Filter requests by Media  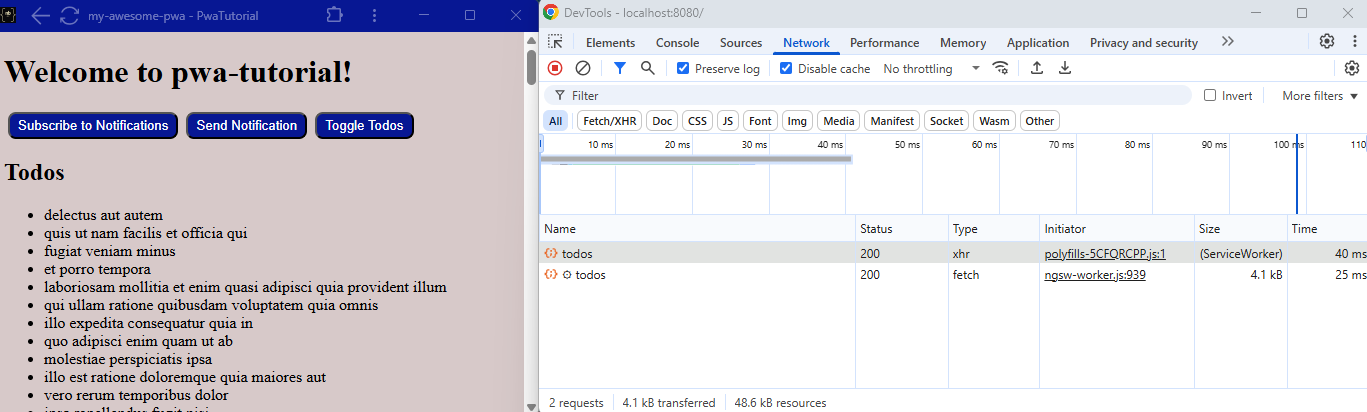838,121
